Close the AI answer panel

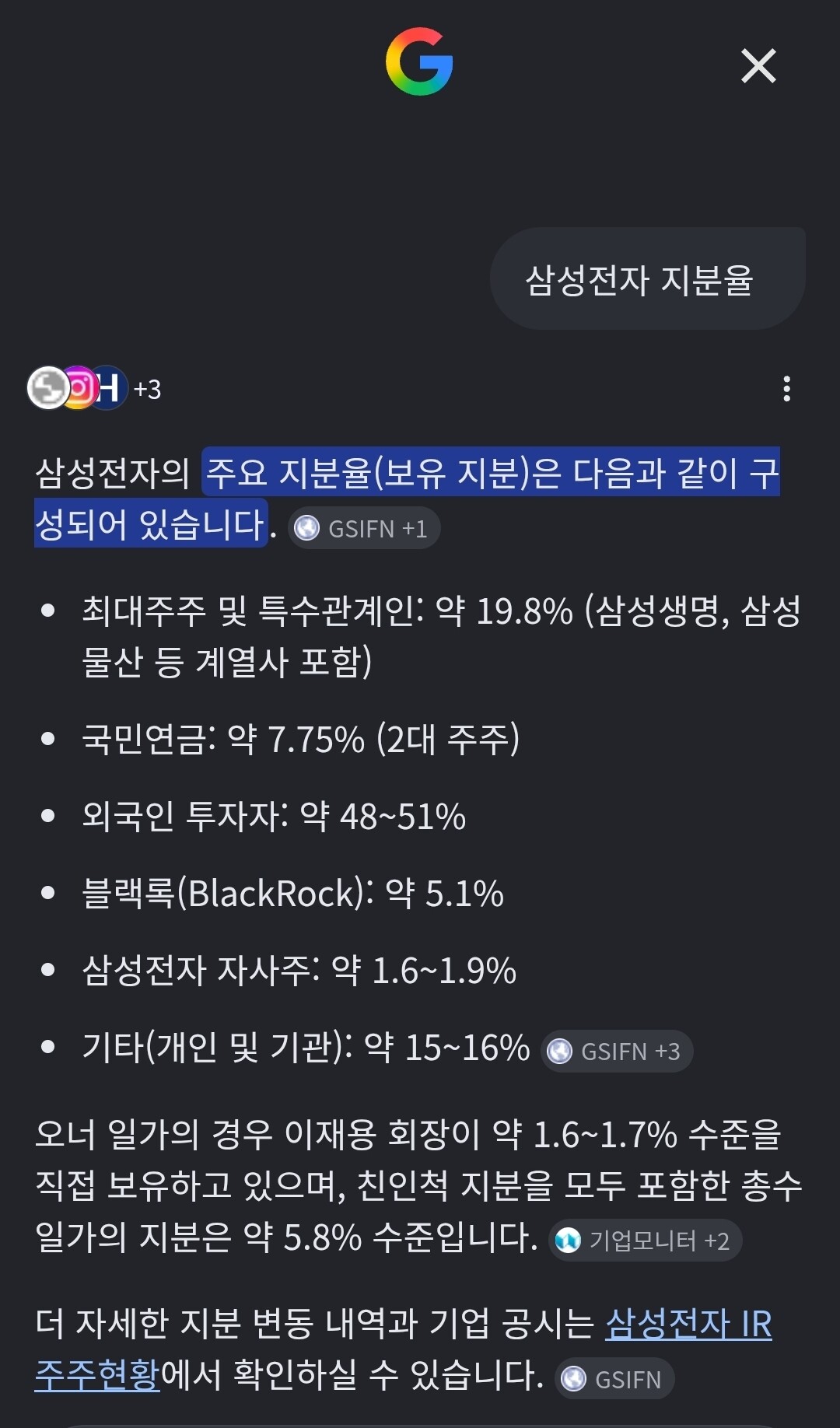point(758,65)
